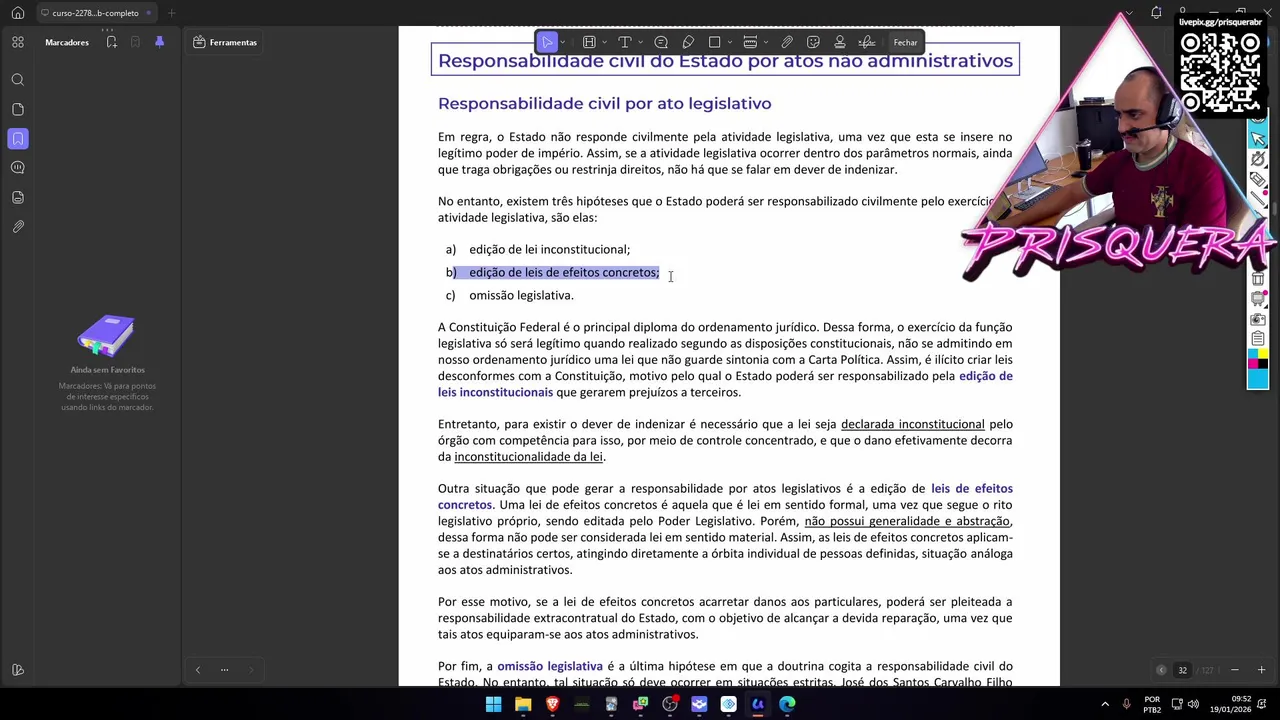This screenshot has height=720, width=1280.
Task: Open the CMYK color palette swatch
Action: click(x=1258, y=357)
